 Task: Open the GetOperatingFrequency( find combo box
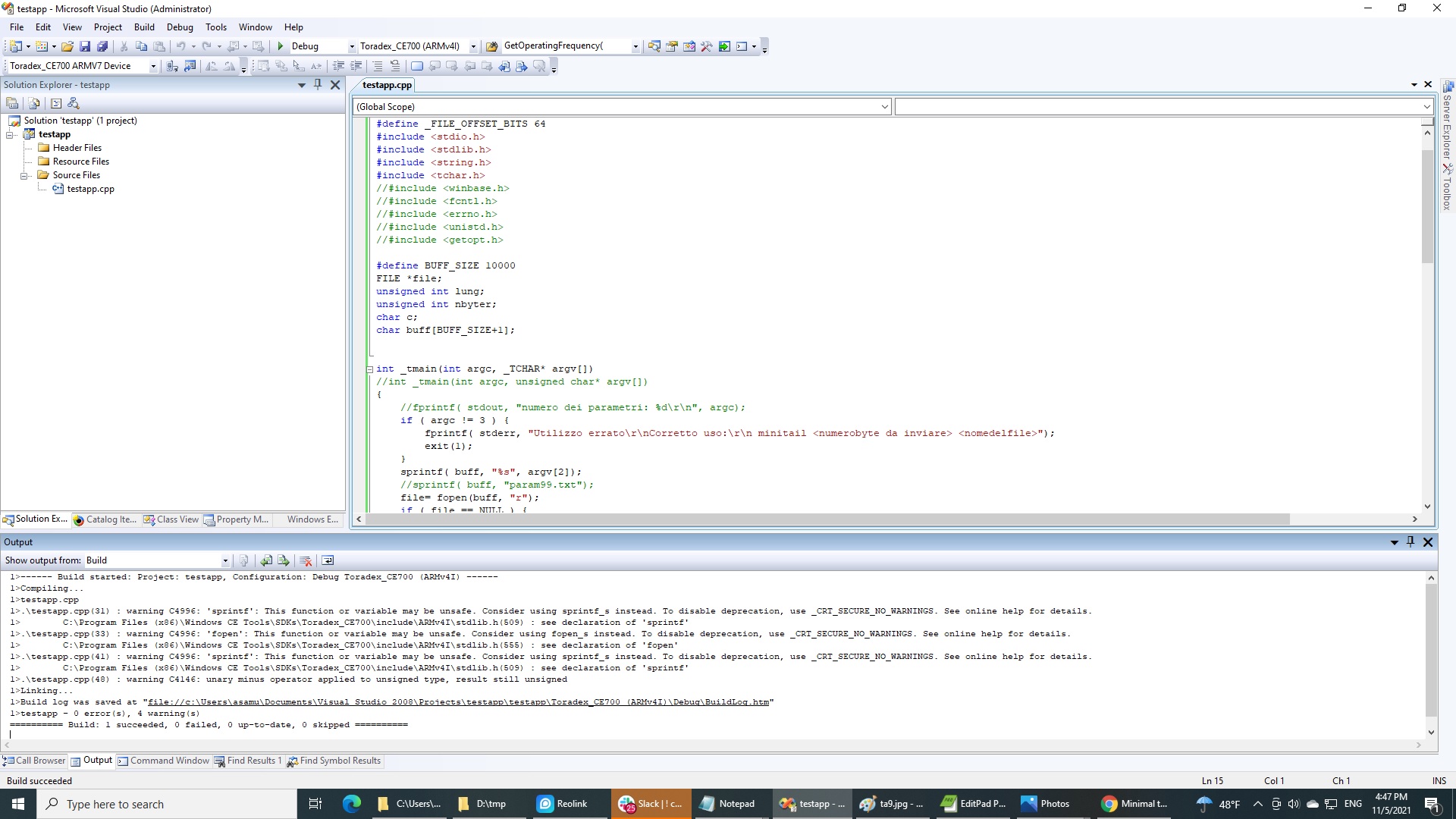tap(635, 47)
